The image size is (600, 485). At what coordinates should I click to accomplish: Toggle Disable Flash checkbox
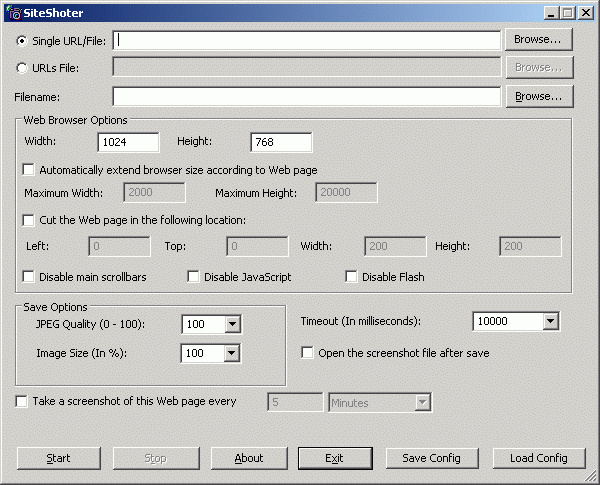click(351, 276)
